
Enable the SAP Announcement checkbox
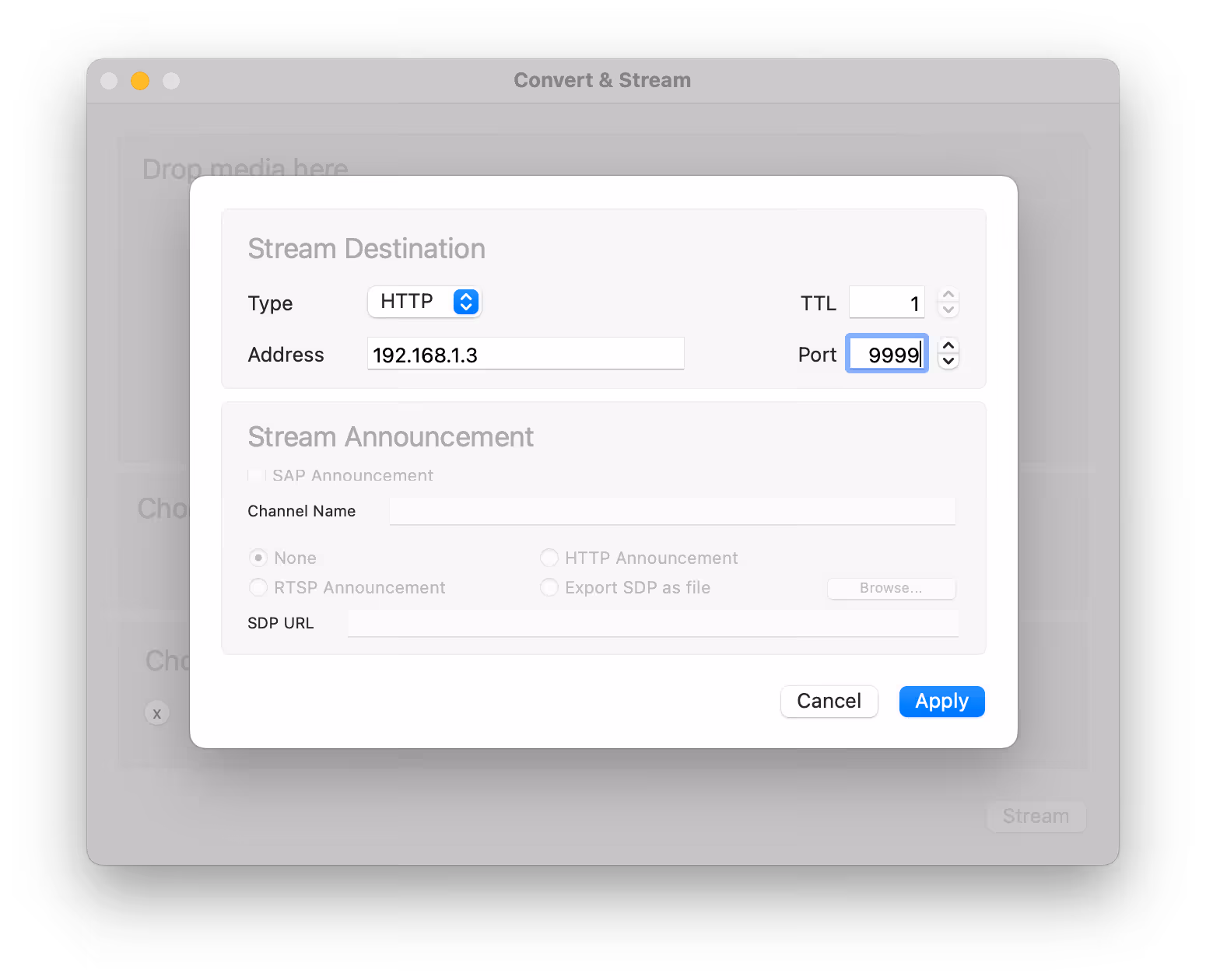pos(256,475)
